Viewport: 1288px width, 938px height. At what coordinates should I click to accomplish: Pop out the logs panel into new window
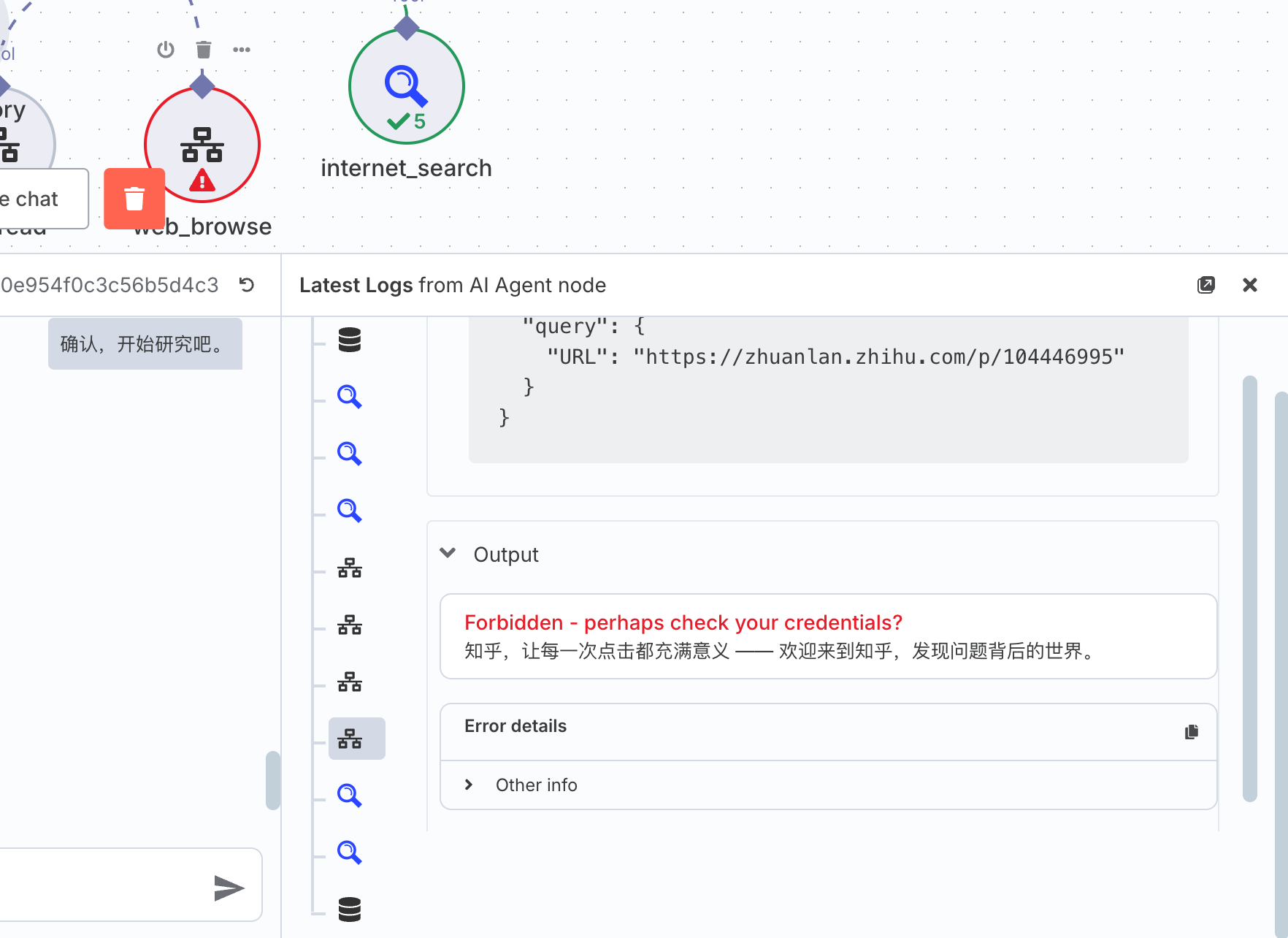[1206, 285]
